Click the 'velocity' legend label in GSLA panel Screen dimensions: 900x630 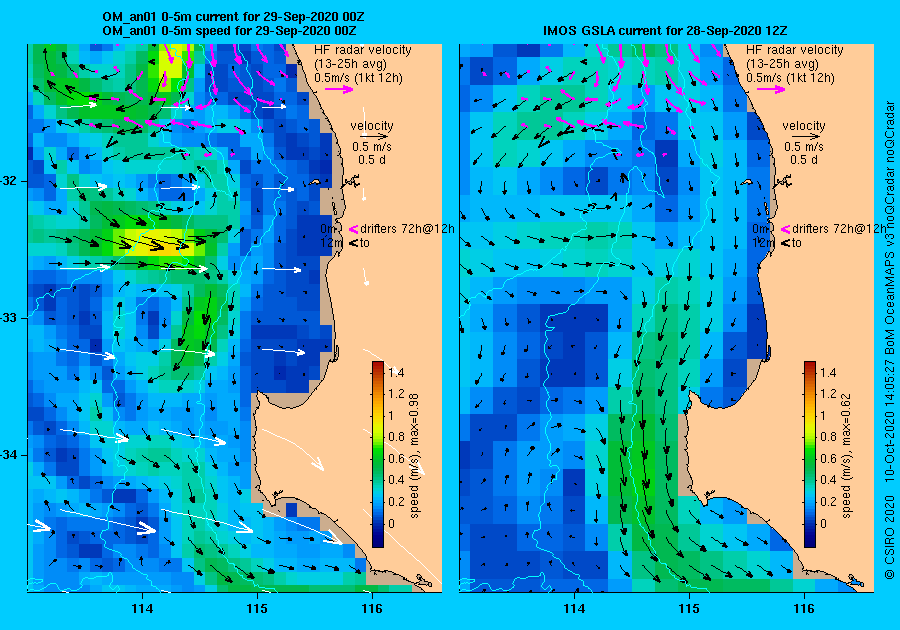tap(804, 126)
